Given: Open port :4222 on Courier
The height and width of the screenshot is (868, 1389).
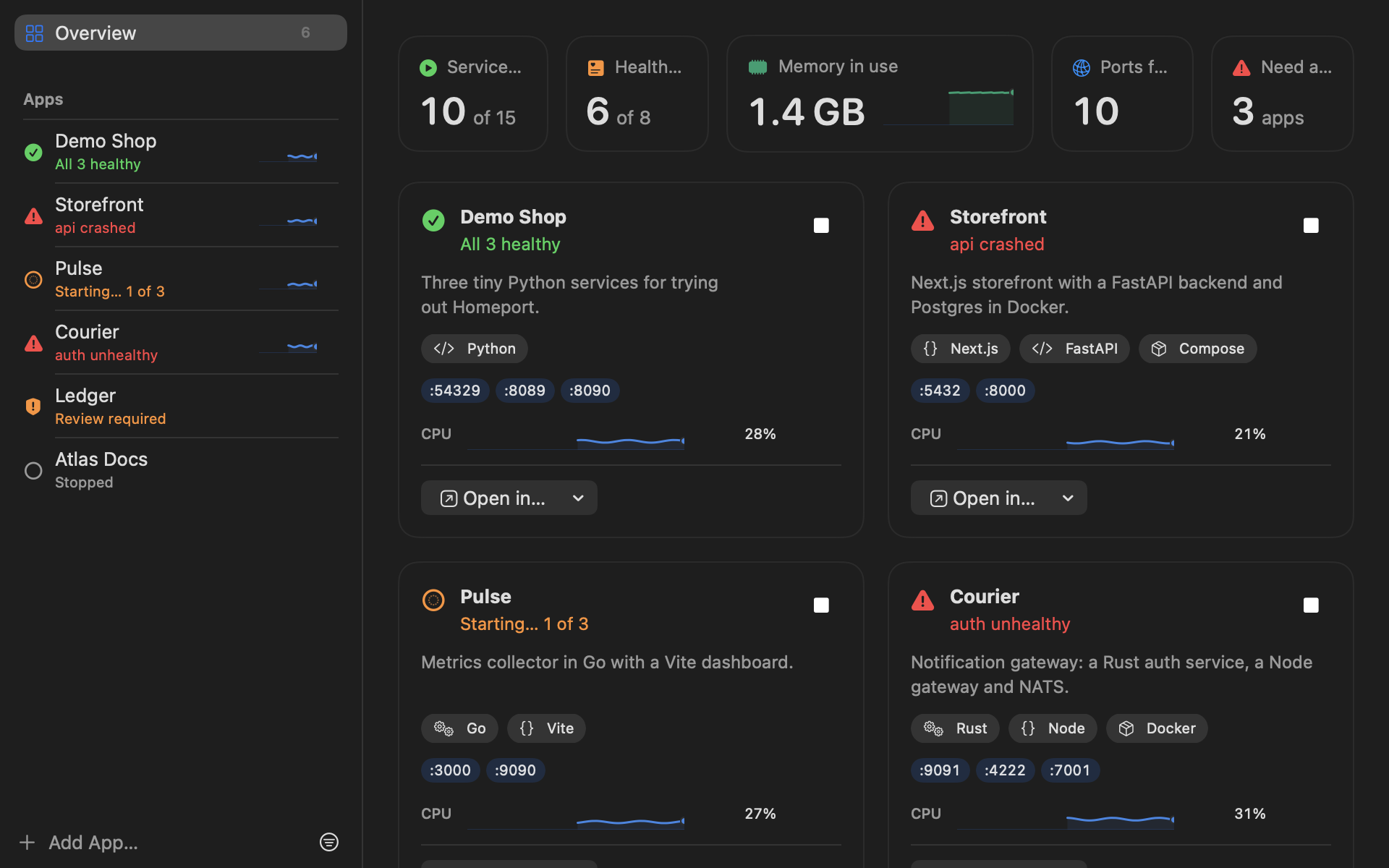Looking at the screenshot, I should click(1005, 770).
